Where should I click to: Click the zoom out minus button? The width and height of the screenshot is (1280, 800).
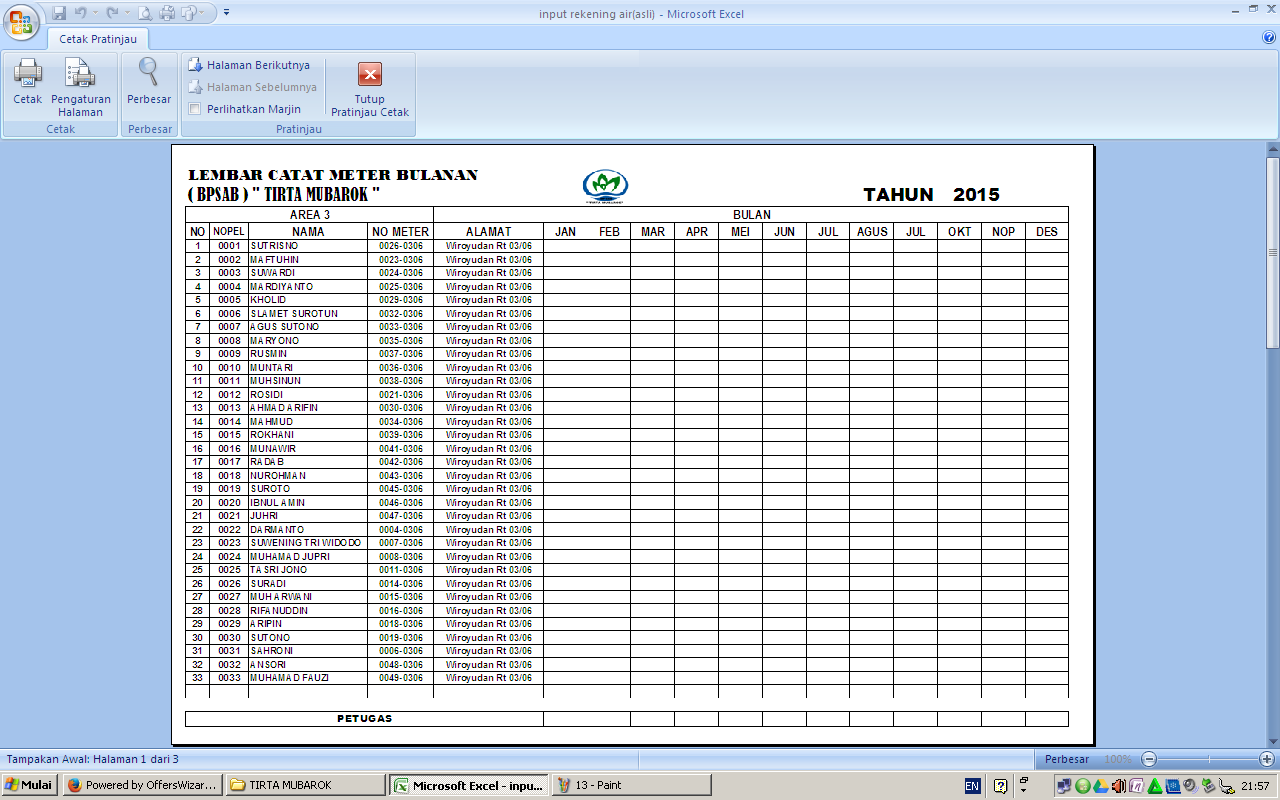pyautogui.click(x=1149, y=759)
